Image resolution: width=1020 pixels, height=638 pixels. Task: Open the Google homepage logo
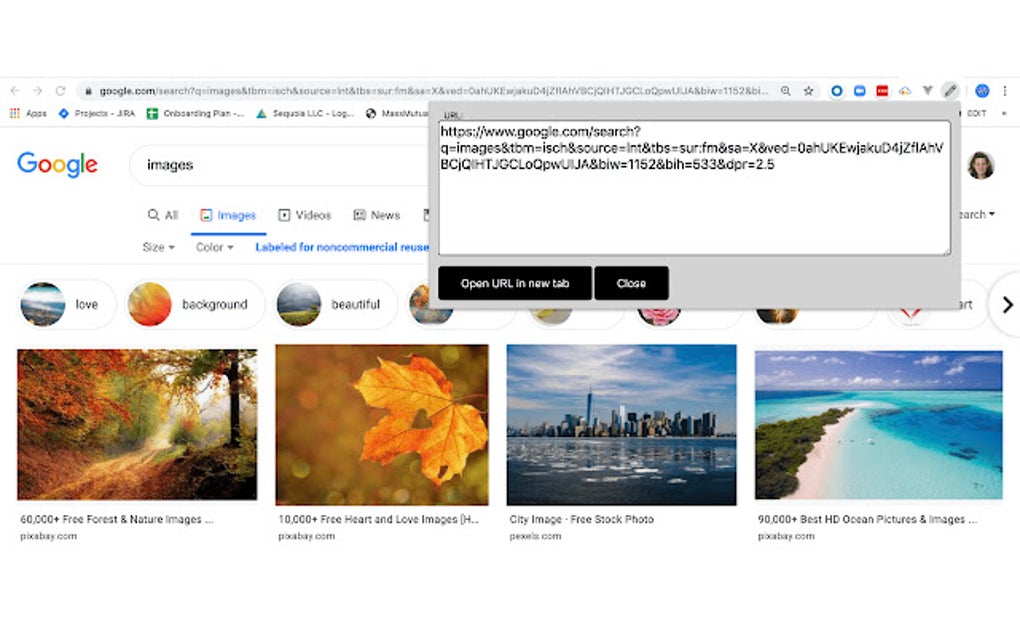tap(57, 164)
